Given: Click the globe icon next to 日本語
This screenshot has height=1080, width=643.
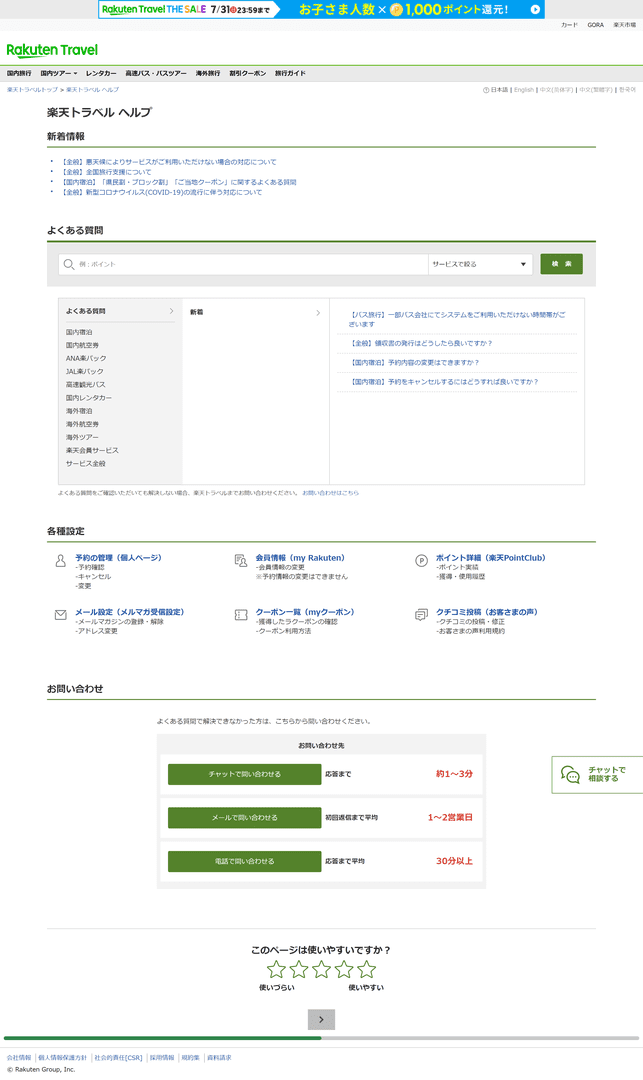Looking at the screenshot, I should 486,90.
